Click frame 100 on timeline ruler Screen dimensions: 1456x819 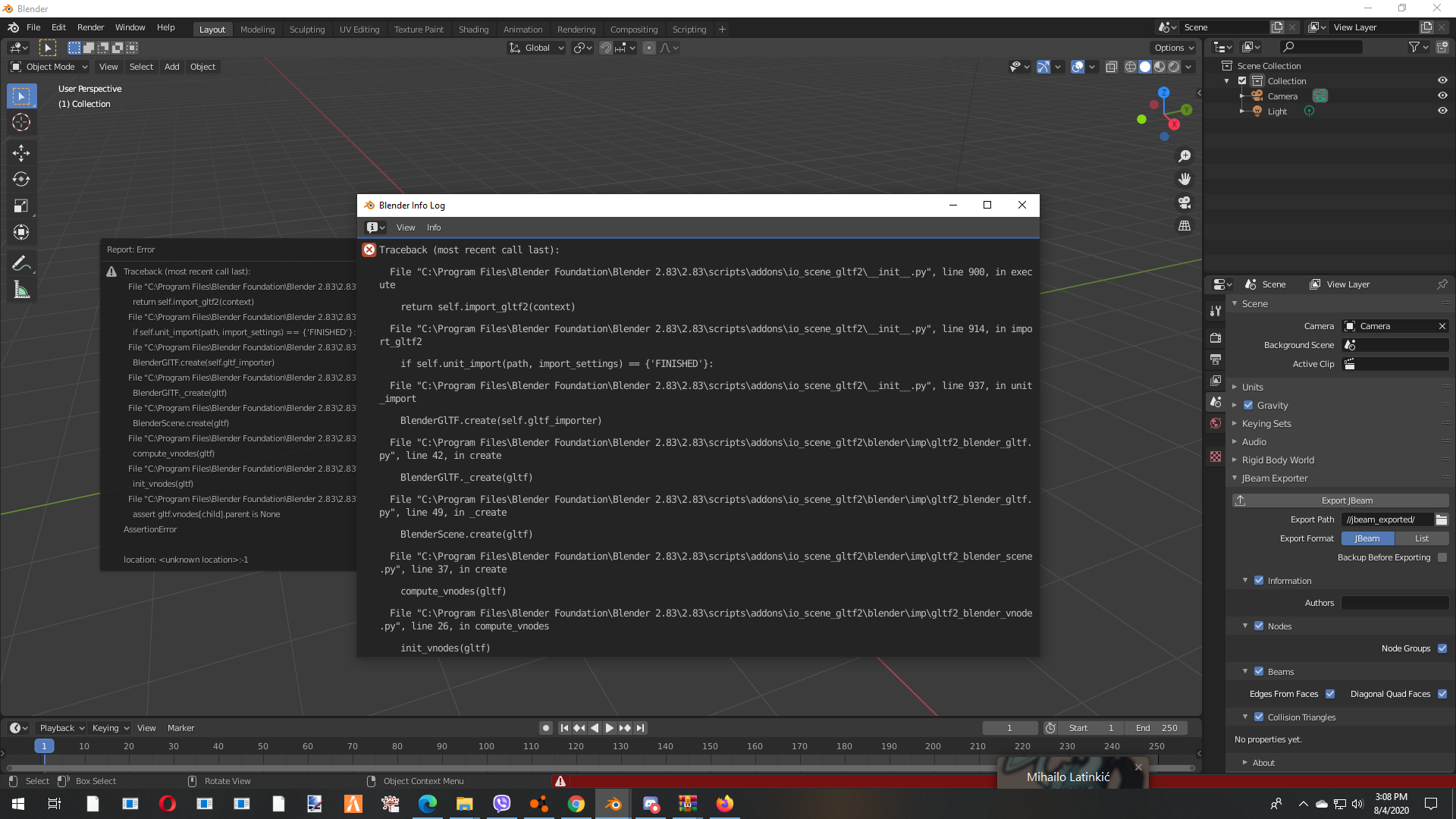coord(486,746)
